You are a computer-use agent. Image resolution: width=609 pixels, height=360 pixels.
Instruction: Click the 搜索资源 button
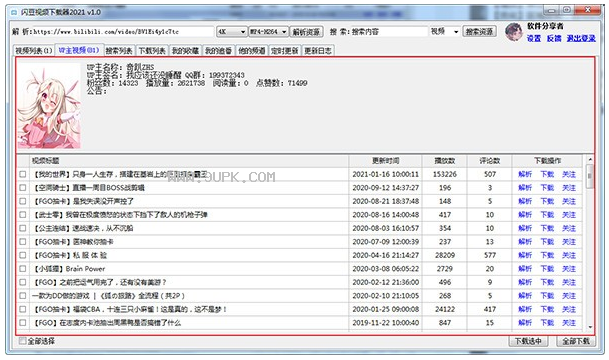tap(479, 32)
